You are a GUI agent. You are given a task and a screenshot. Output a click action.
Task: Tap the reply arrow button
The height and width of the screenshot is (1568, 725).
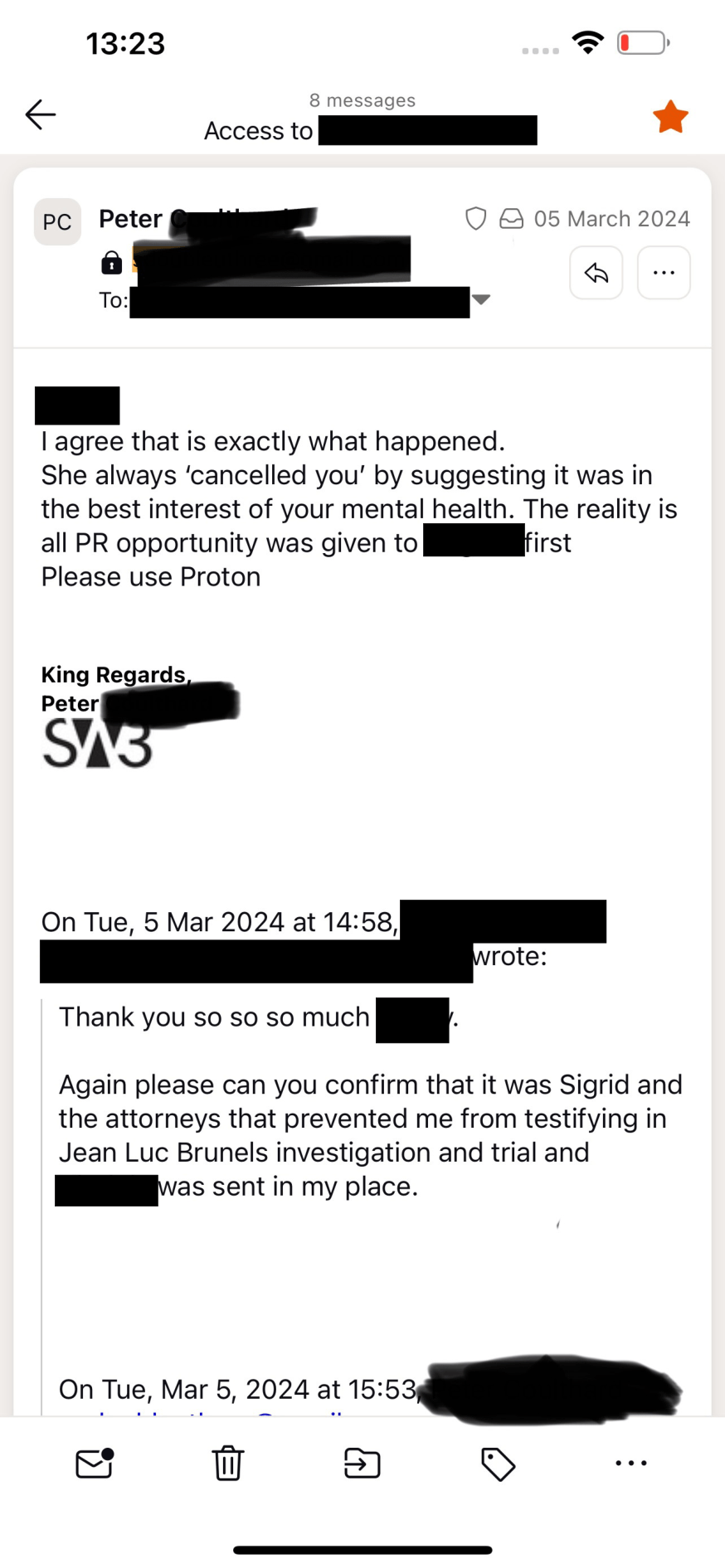596,272
